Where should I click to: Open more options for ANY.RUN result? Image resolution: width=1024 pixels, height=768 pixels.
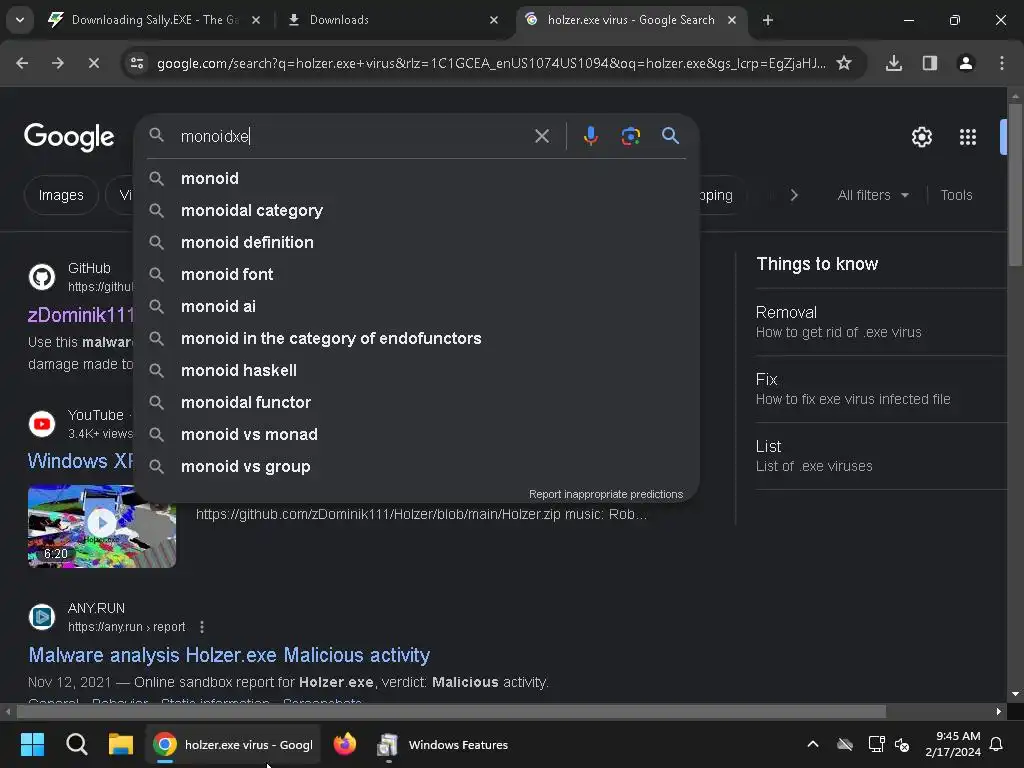pos(202,627)
